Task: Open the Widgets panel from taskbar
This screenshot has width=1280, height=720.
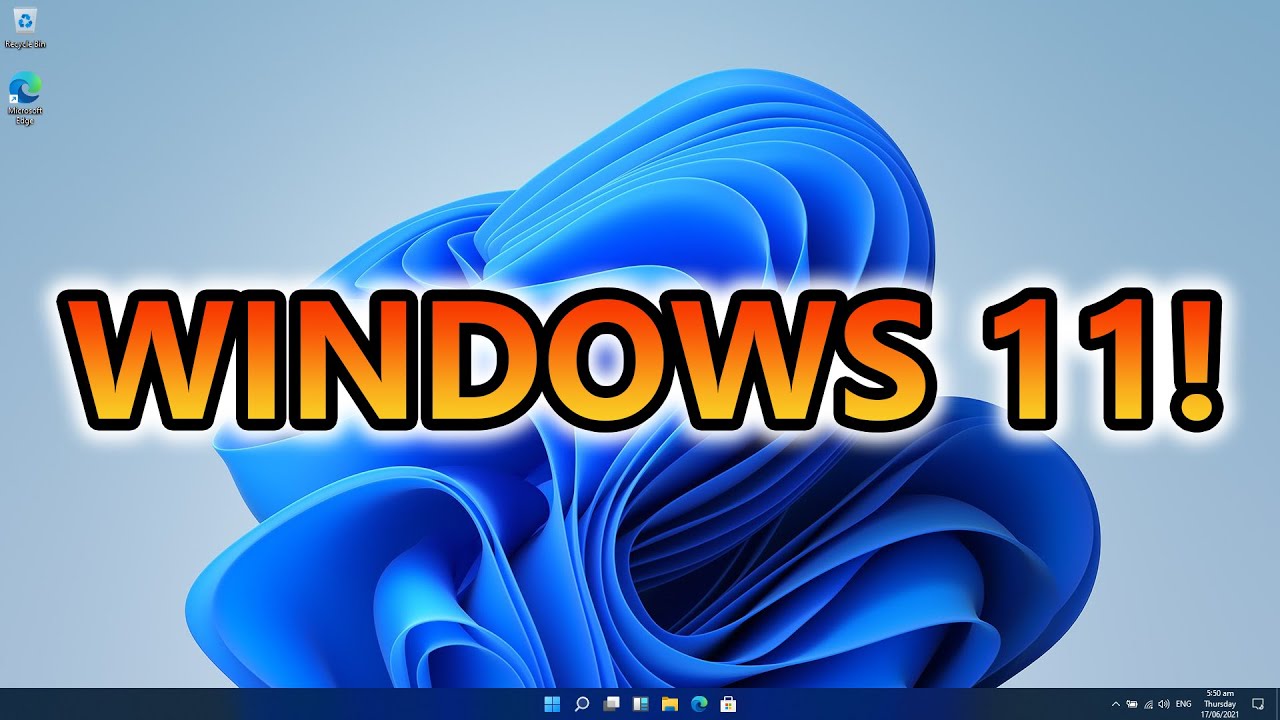Action: pos(641,704)
